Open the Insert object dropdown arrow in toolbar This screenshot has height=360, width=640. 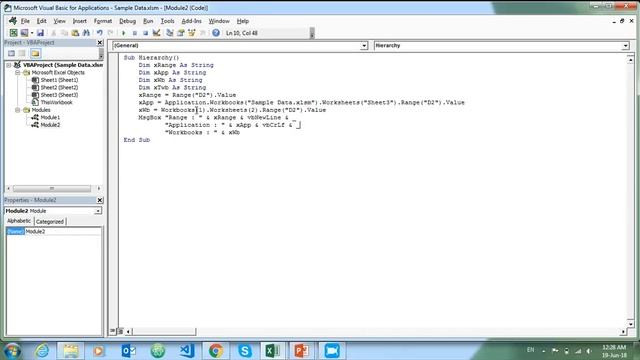click(x=32, y=33)
